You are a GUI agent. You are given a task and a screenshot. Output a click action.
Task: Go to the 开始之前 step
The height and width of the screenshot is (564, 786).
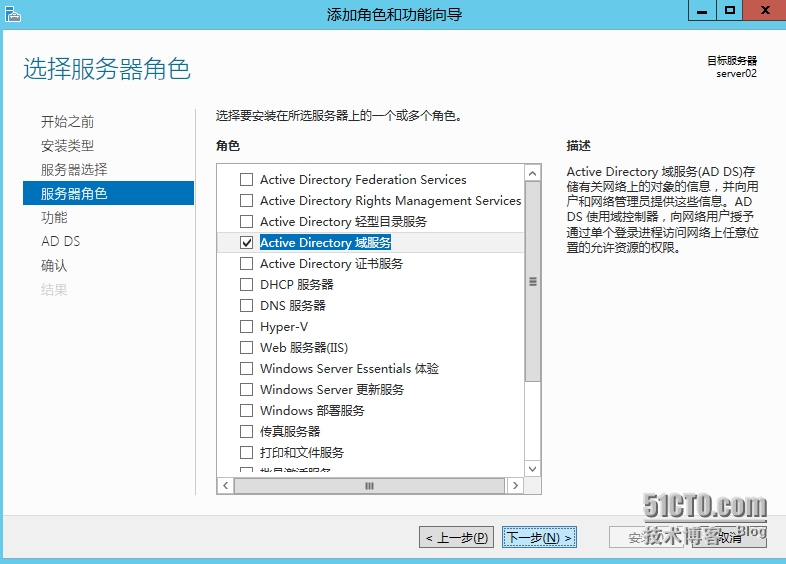click(67, 121)
